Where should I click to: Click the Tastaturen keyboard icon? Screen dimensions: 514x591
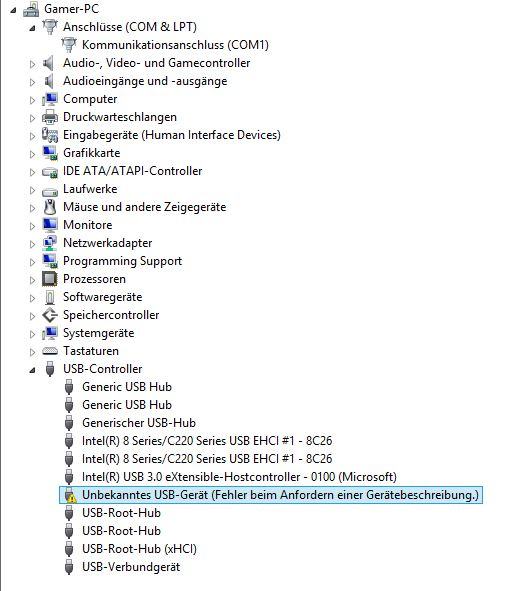50,351
